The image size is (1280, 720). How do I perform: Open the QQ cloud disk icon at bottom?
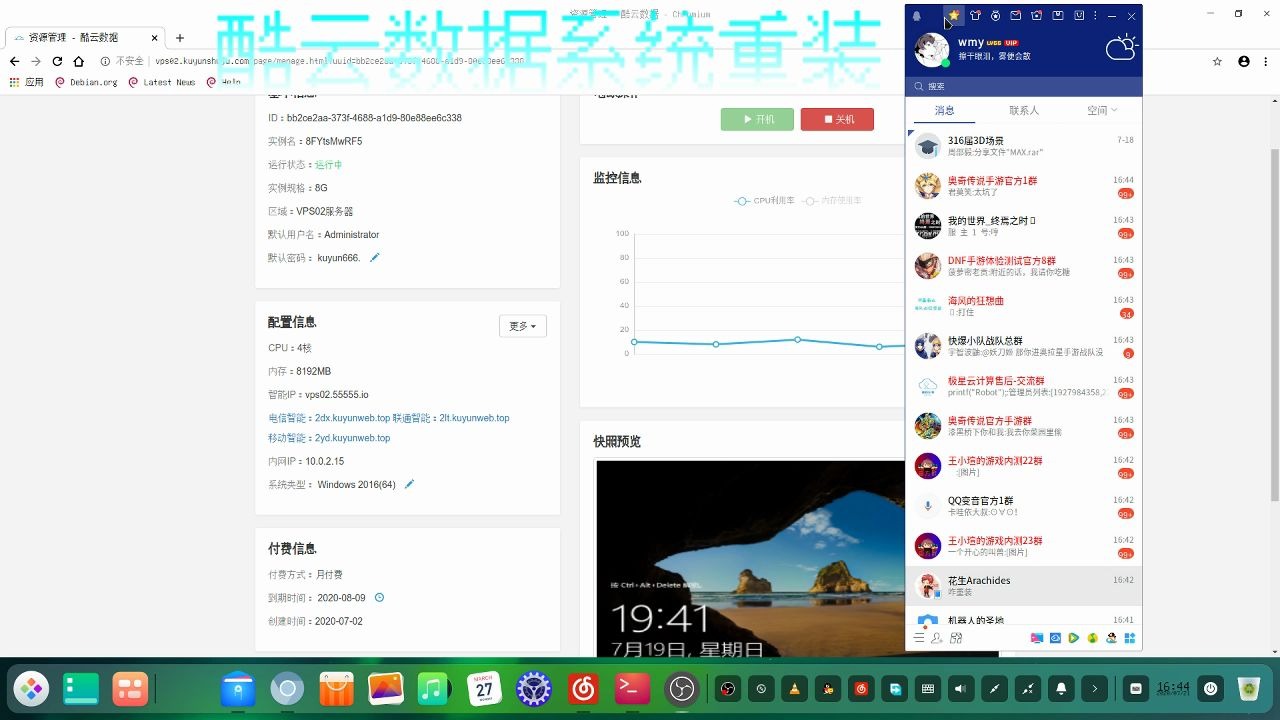click(x=1055, y=638)
